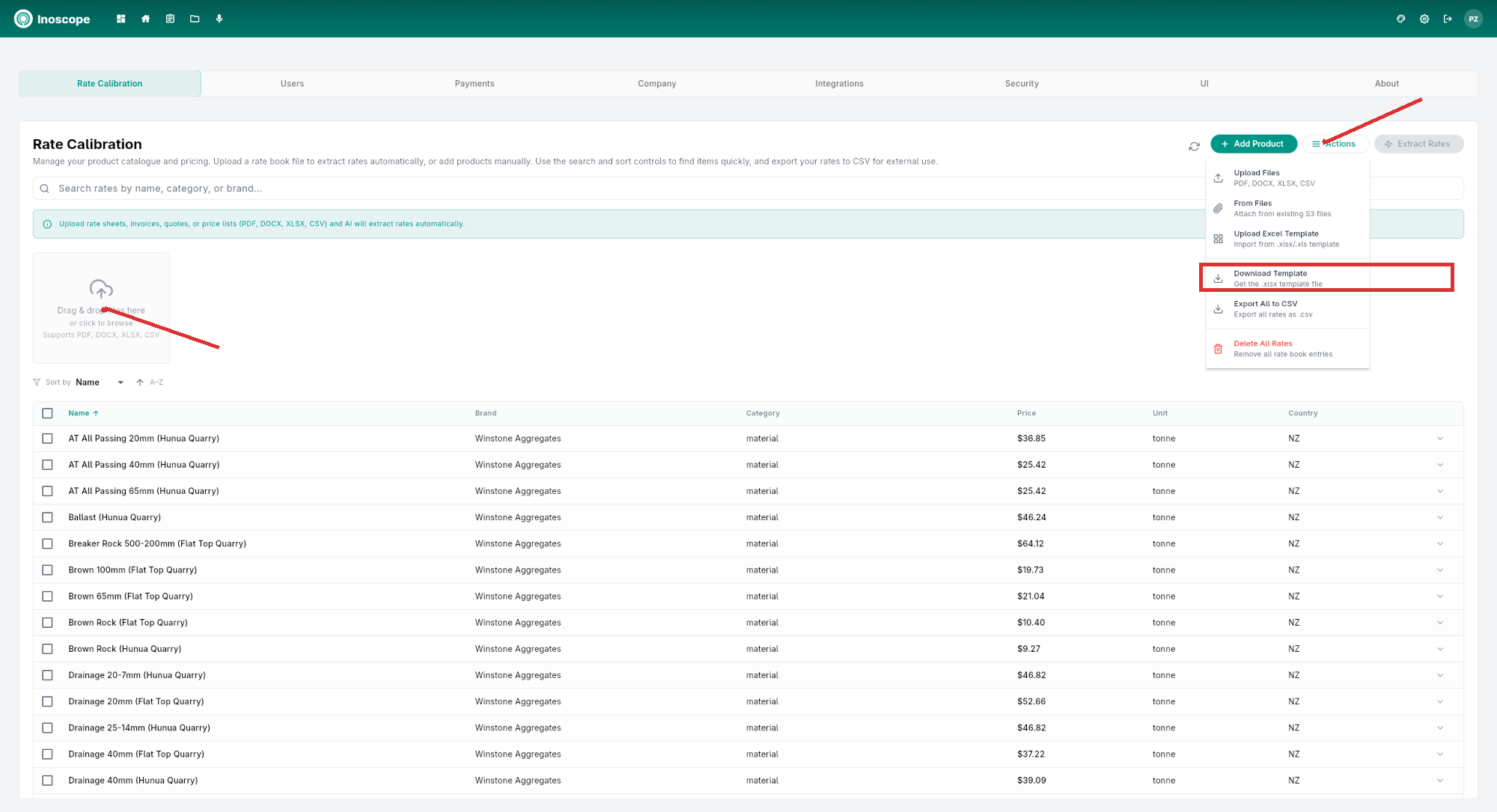Open the dashboard grid icon

pos(121,19)
